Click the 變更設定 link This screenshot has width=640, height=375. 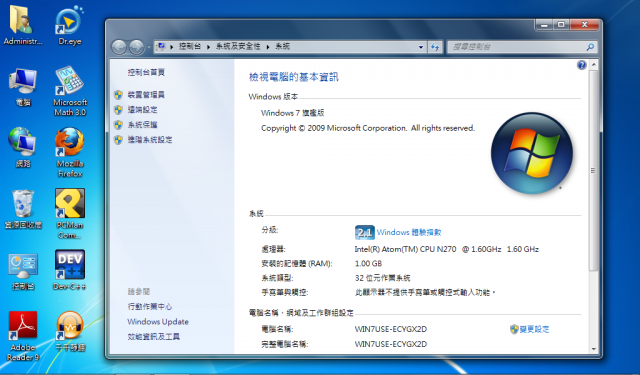[x=534, y=329]
